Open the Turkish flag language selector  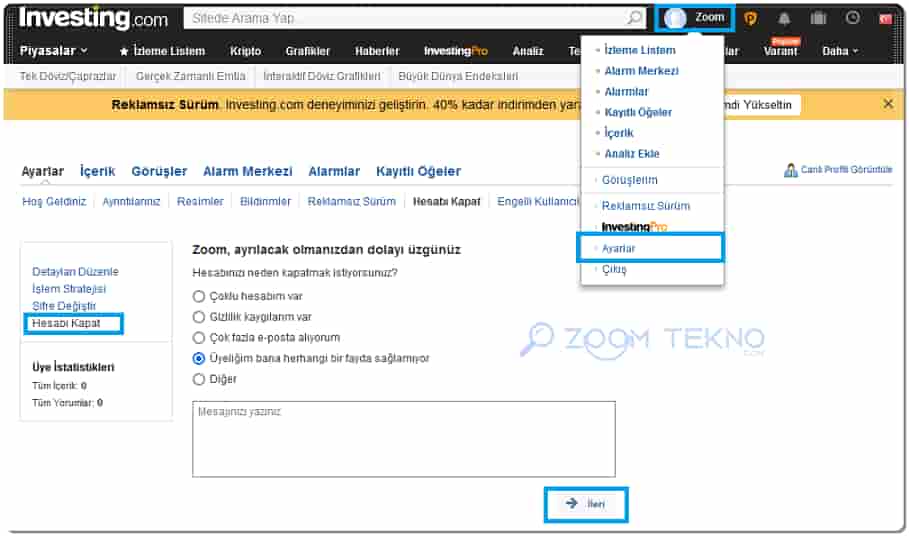click(886, 19)
